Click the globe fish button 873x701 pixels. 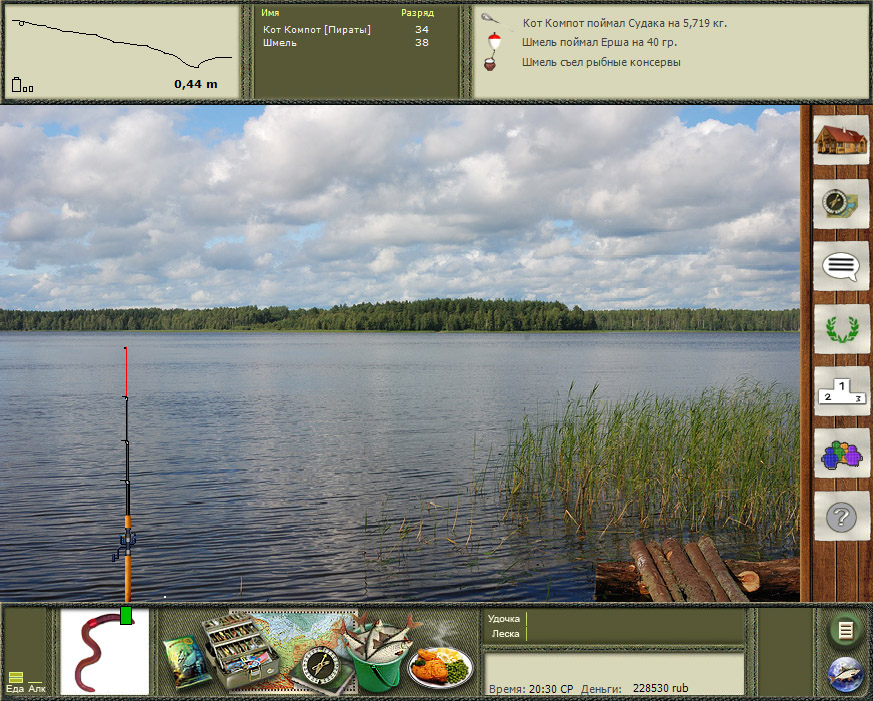pos(846,675)
